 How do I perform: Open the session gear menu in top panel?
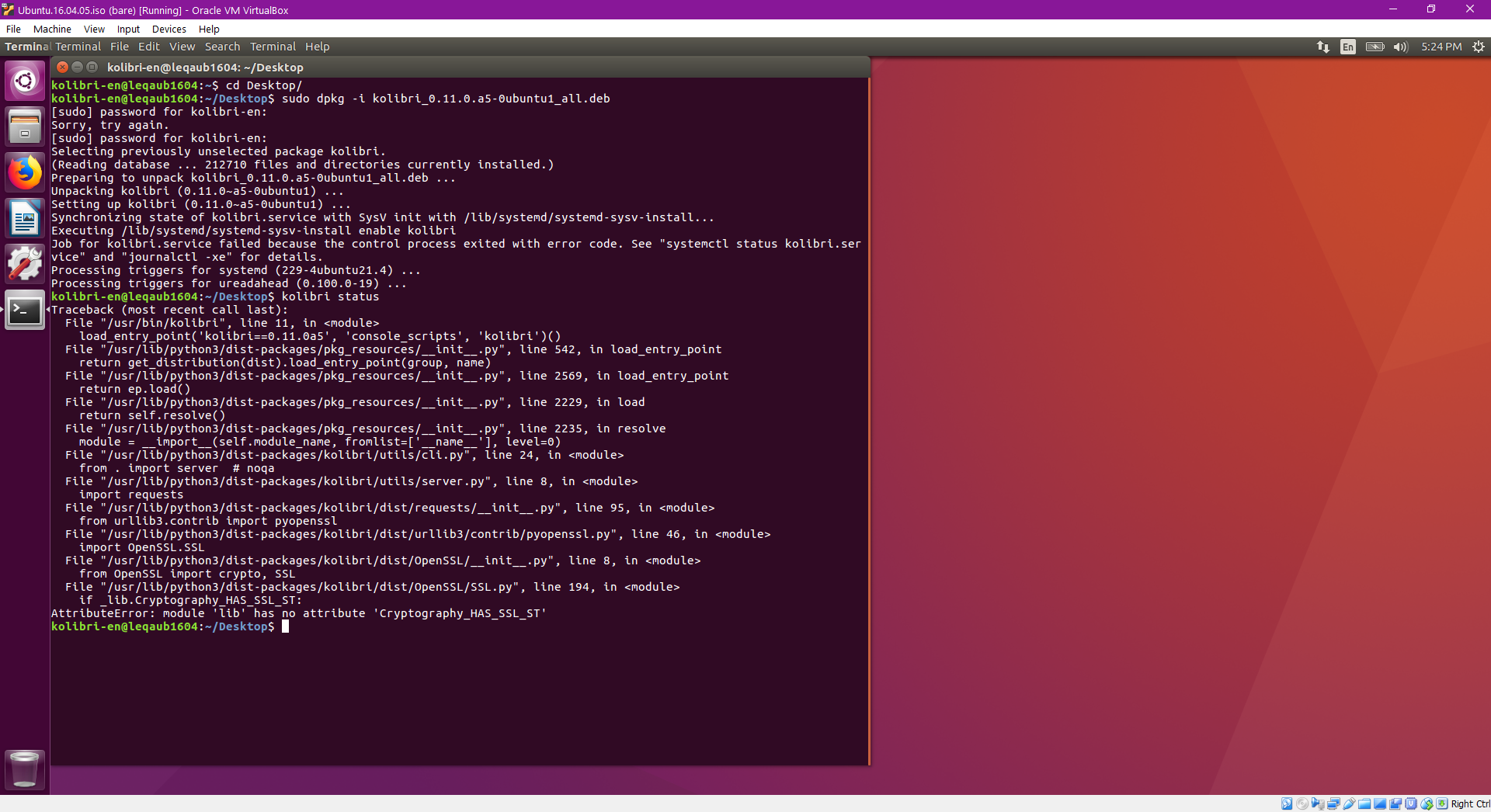coord(1479,47)
